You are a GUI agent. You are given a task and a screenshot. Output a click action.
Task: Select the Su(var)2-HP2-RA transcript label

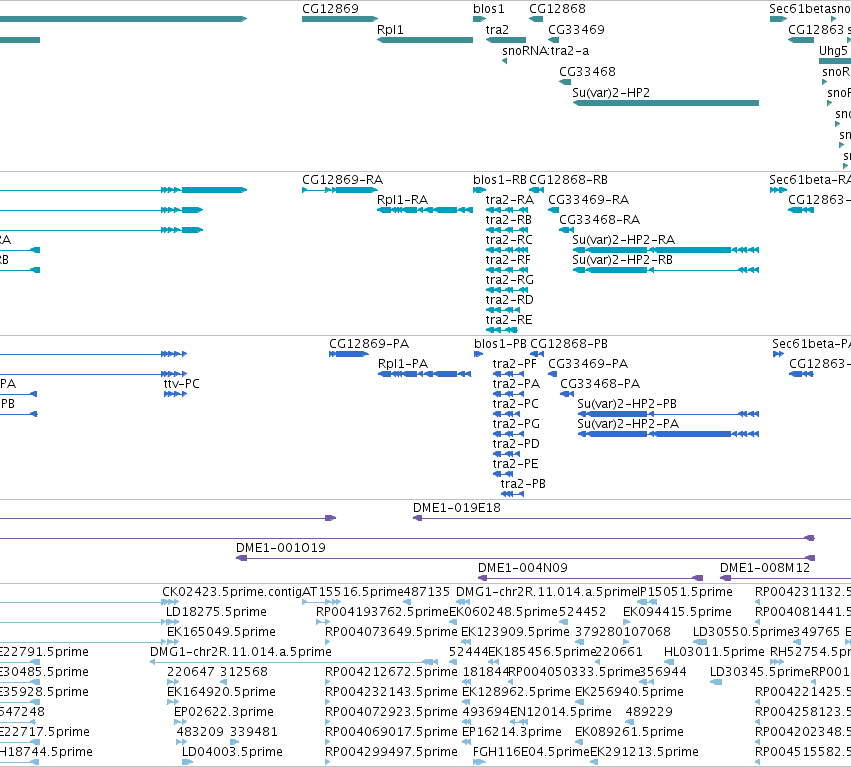point(623,240)
